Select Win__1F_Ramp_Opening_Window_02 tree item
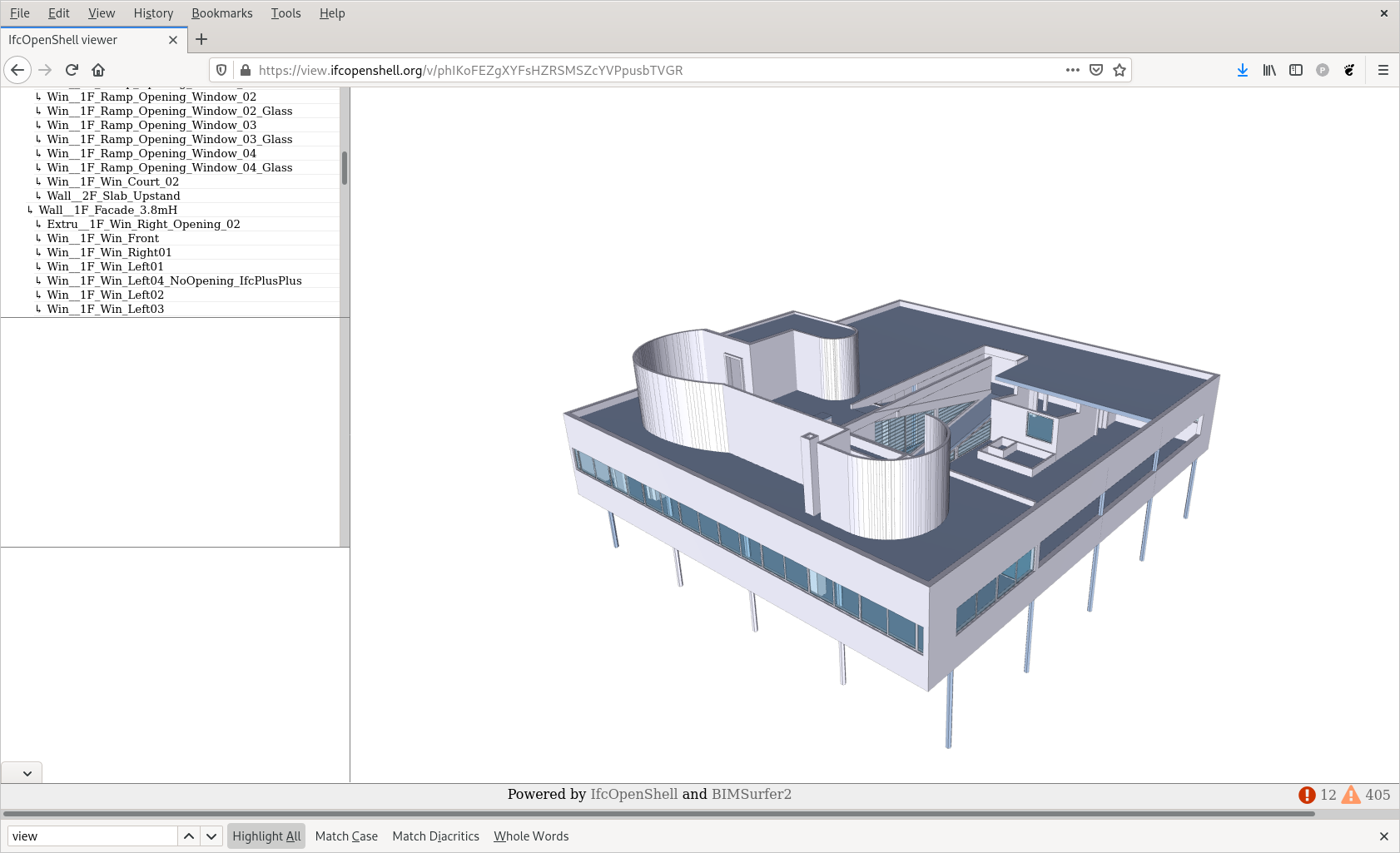1400x853 pixels. [151, 97]
